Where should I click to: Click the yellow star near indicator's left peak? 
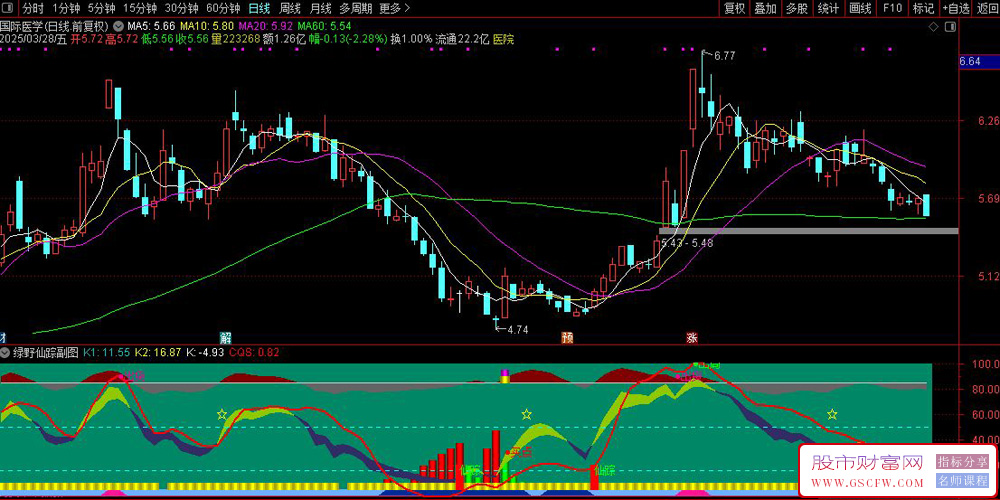tap(222, 415)
